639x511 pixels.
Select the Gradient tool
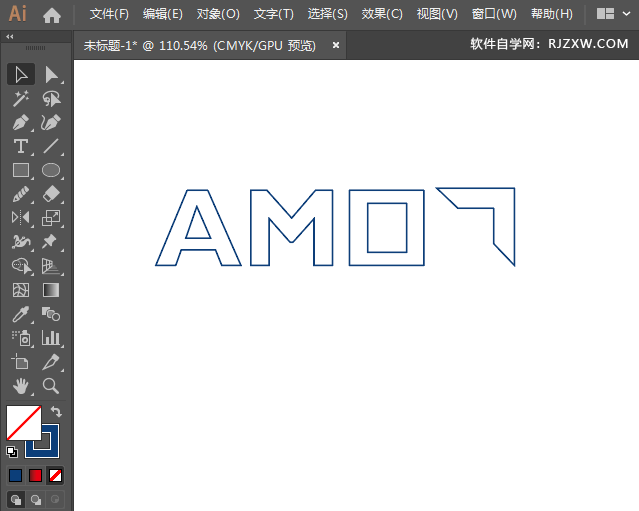(51, 290)
